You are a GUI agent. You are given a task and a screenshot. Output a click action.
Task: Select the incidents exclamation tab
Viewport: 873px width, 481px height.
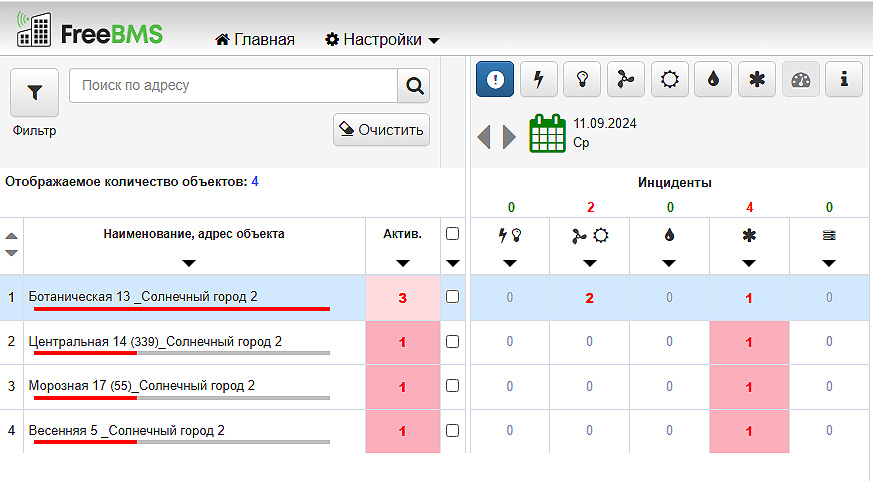click(495, 79)
